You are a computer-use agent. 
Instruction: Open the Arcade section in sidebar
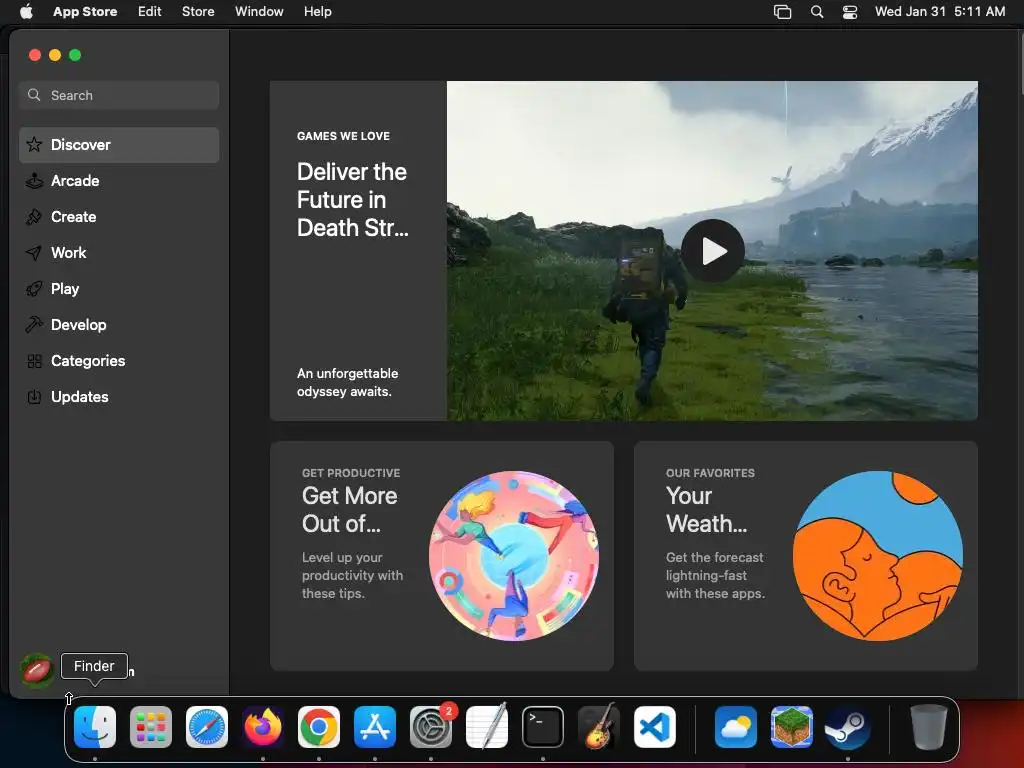pos(119,181)
